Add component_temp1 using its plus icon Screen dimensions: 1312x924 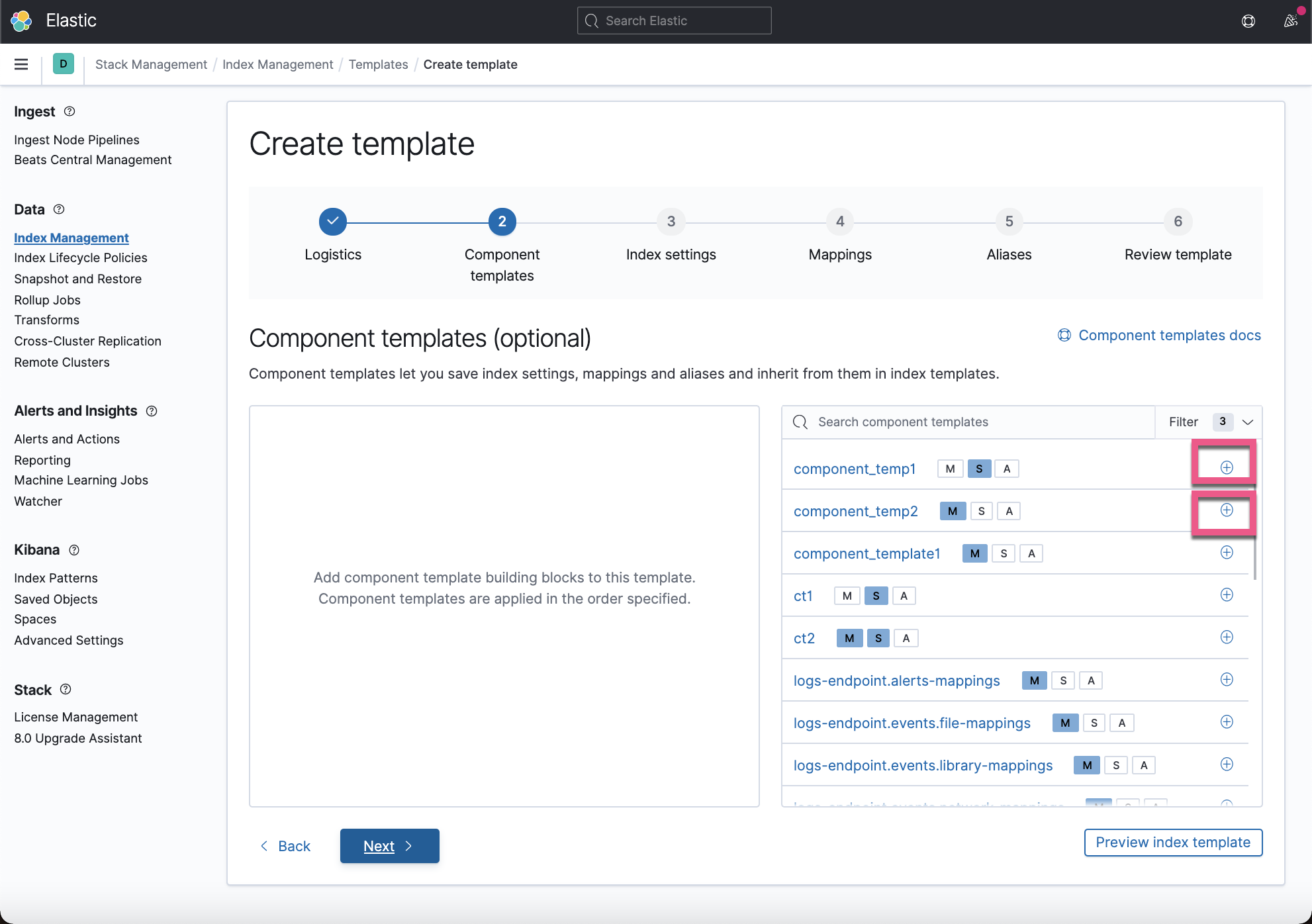pyautogui.click(x=1226, y=467)
